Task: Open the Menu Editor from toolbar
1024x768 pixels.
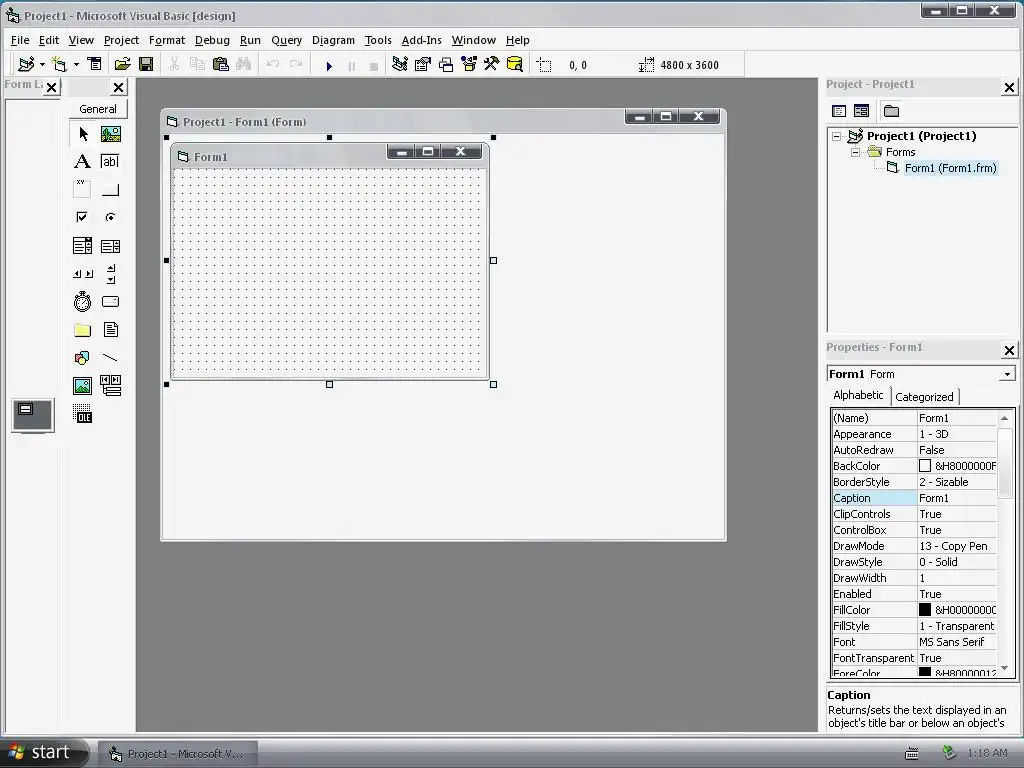Action: coord(95,64)
